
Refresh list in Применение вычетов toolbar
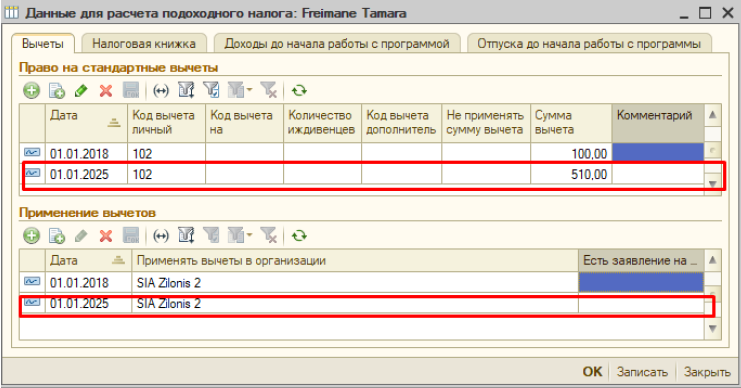[299, 235]
